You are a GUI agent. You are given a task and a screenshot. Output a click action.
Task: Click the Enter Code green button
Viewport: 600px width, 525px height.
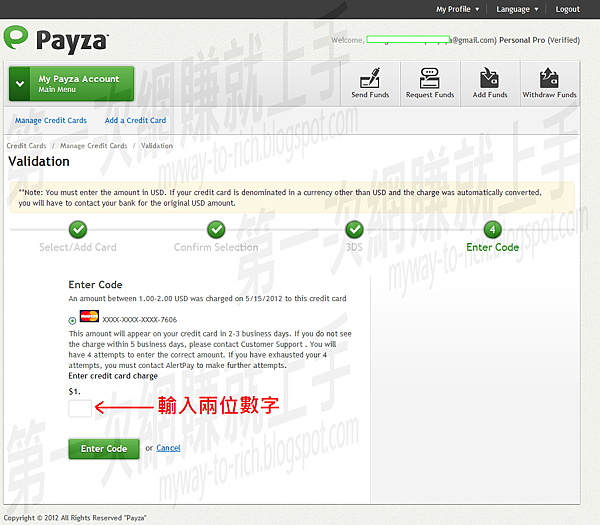coord(104,449)
